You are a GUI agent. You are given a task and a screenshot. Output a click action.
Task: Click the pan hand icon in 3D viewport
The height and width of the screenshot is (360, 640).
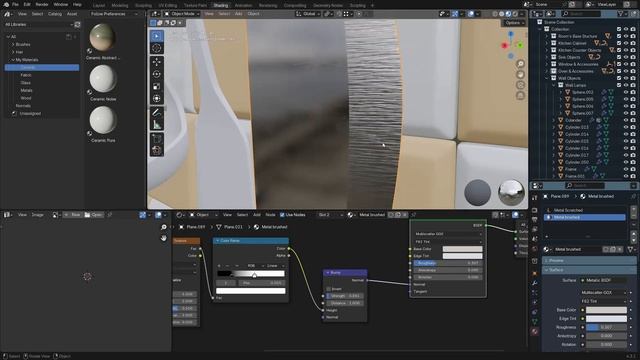point(520,74)
